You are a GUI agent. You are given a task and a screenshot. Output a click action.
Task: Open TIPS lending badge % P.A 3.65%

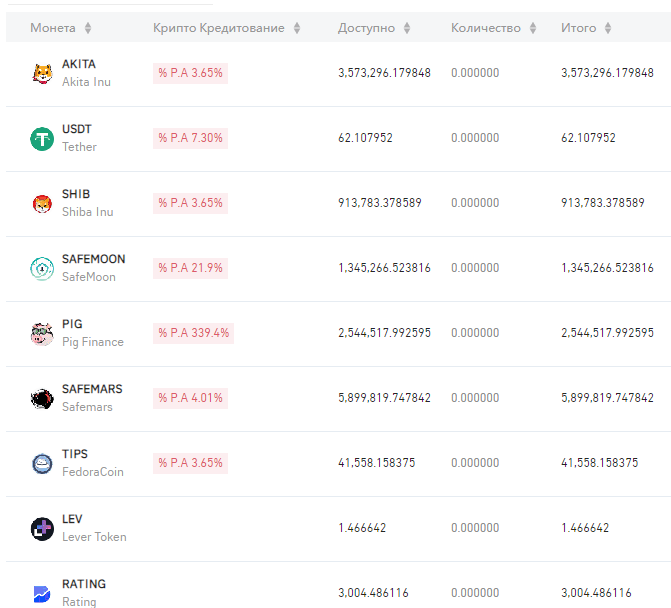190,463
